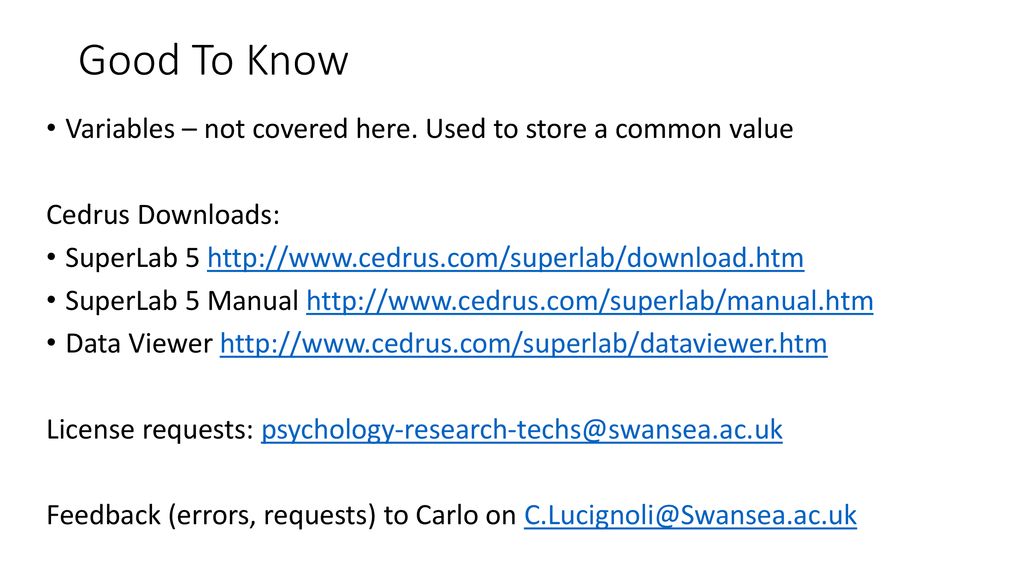The width and height of the screenshot is (1024, 576).
Task: Click the 'Data Viewer' label text
Action: tap(138, 344)
